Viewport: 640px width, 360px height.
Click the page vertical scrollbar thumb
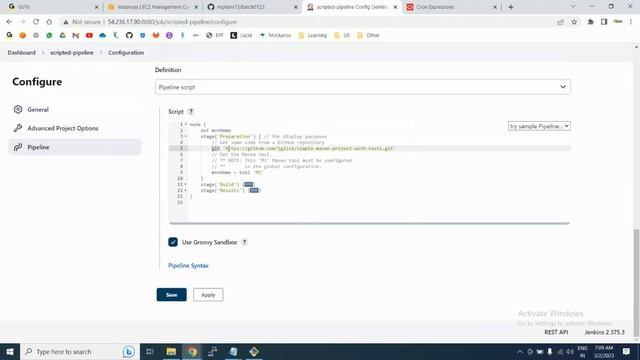[636, 284]
